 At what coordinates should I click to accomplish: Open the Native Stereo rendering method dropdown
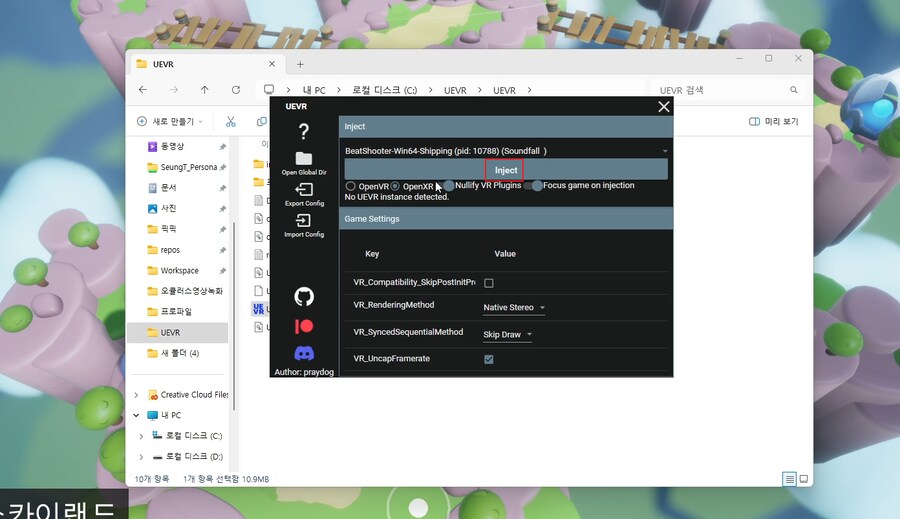514,308
